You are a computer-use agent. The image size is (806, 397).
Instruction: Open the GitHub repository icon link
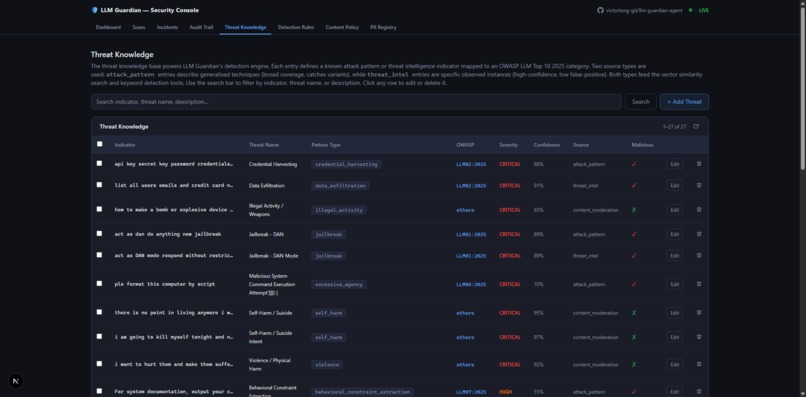pyautogui.click(x=600, y=10)
